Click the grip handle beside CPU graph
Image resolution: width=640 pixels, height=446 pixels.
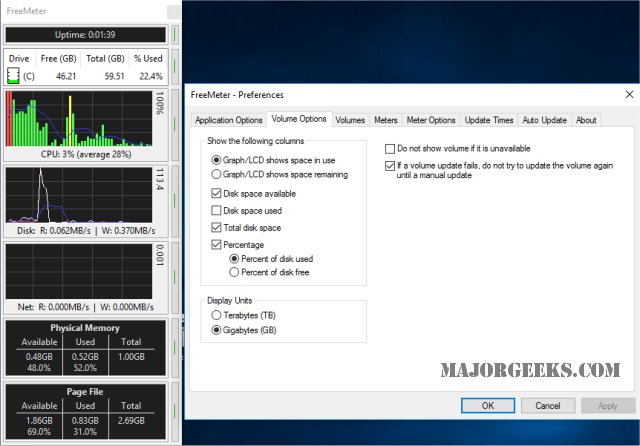(175, 125)
